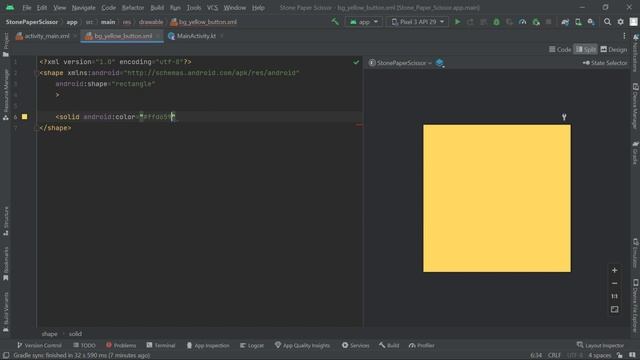640x360 pixels.
Task: Open the Build Variants side panel
Action: coord(6,312)
